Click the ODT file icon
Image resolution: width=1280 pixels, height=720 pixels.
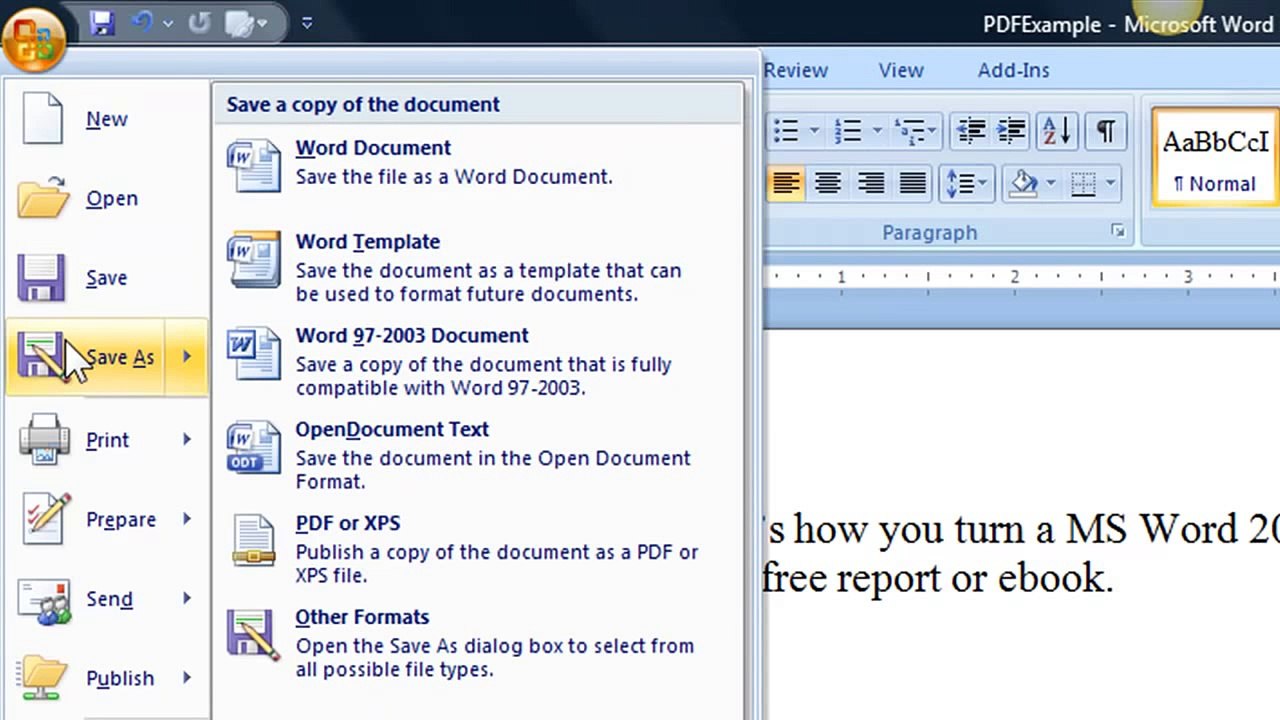click(x=254, y=447)
